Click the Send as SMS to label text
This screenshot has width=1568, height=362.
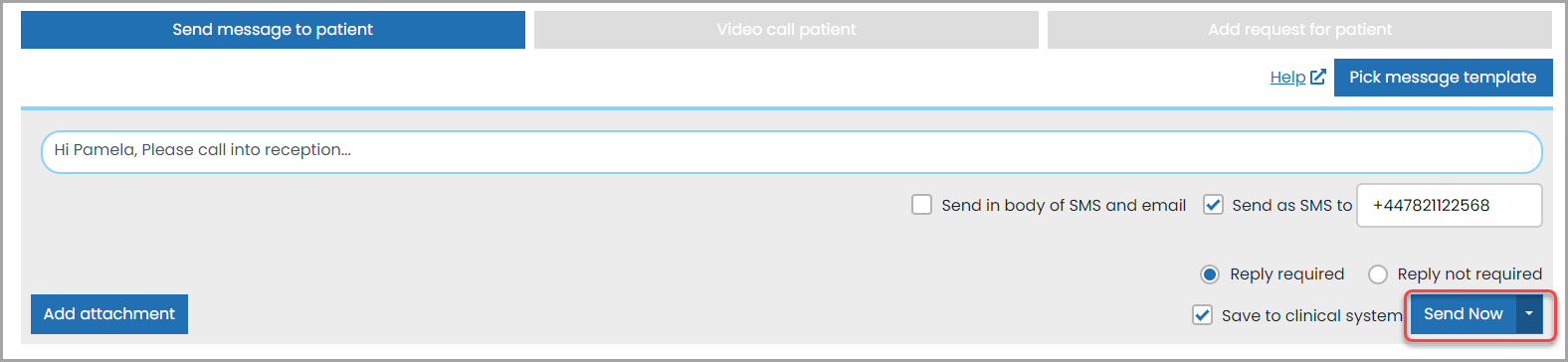coord(1292,206)
